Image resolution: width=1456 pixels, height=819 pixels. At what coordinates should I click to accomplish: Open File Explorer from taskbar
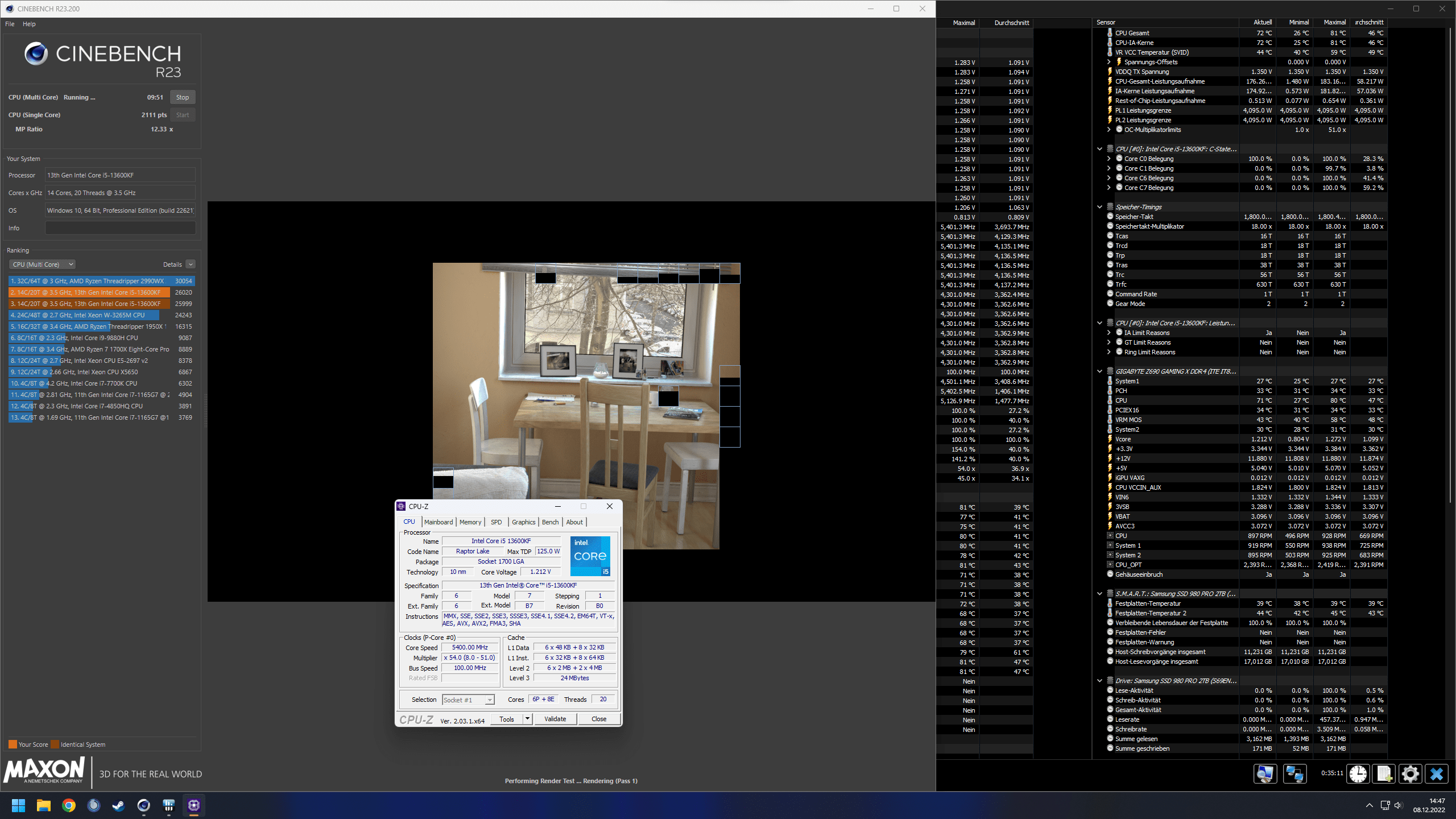tap(44, 805)
